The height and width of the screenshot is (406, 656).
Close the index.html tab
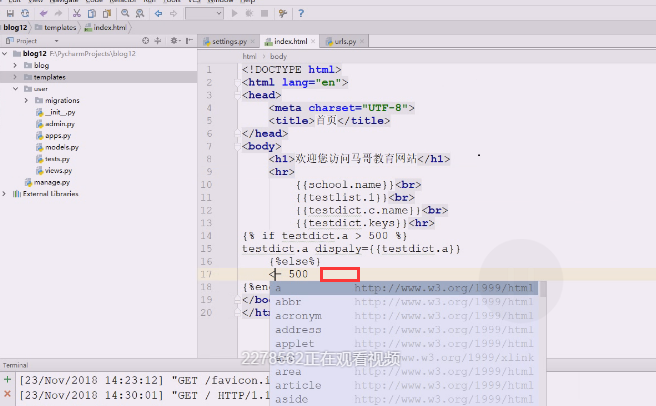[x=313, y=41]
